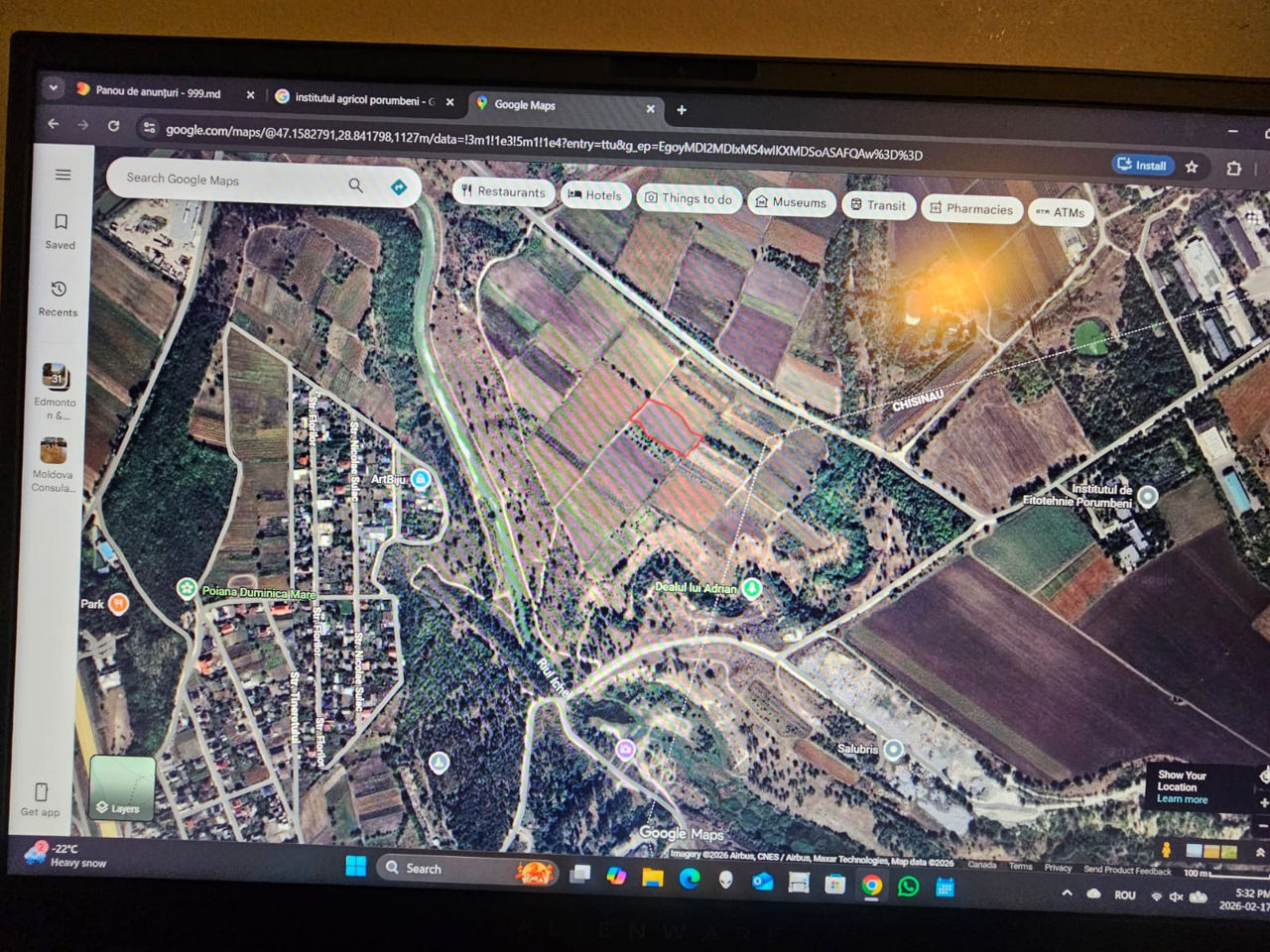The height and width of the screenshot is (952, 1270).
Task: Show Museums on the map
Action: pos(790,202)
